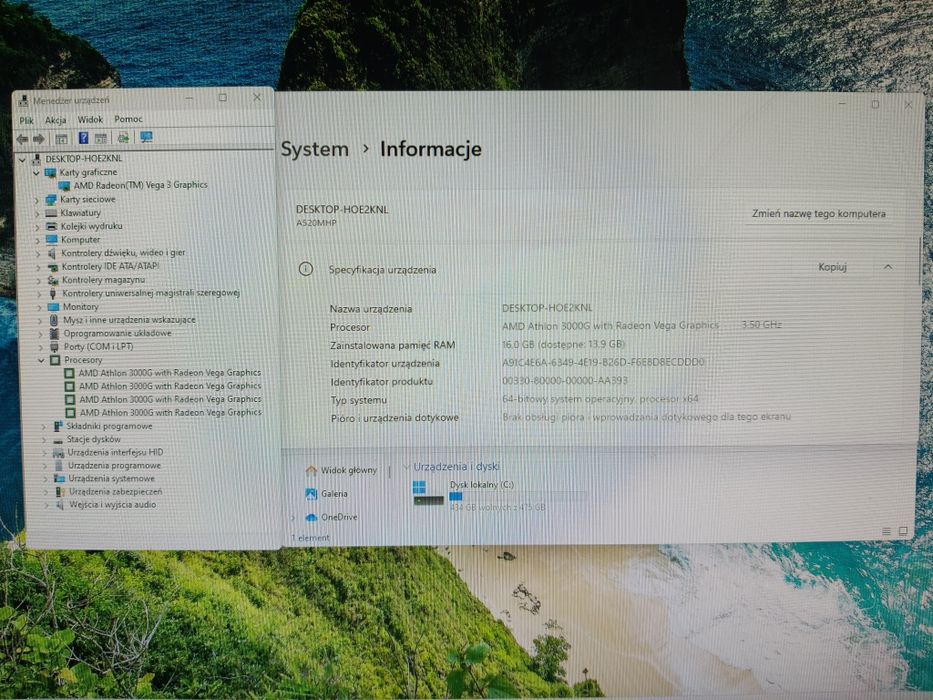
Task: Select Wejścia i wyjścia audio item
Action: [112, 505]
